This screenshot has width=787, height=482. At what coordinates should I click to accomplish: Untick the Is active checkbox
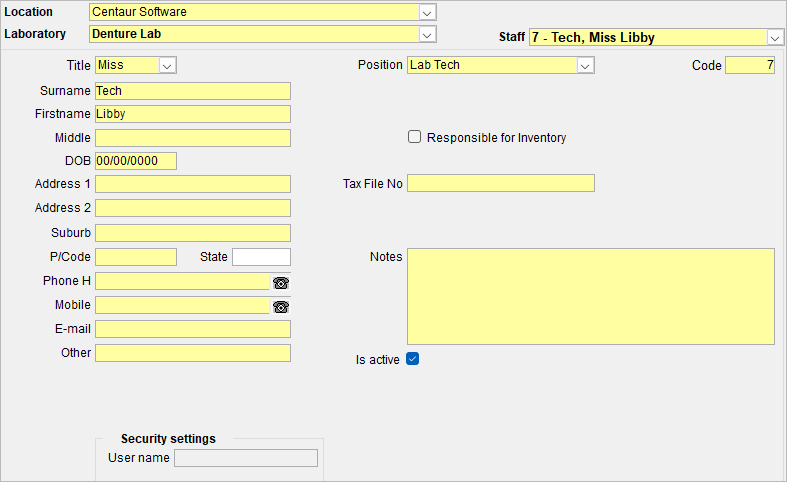[413, 359]
